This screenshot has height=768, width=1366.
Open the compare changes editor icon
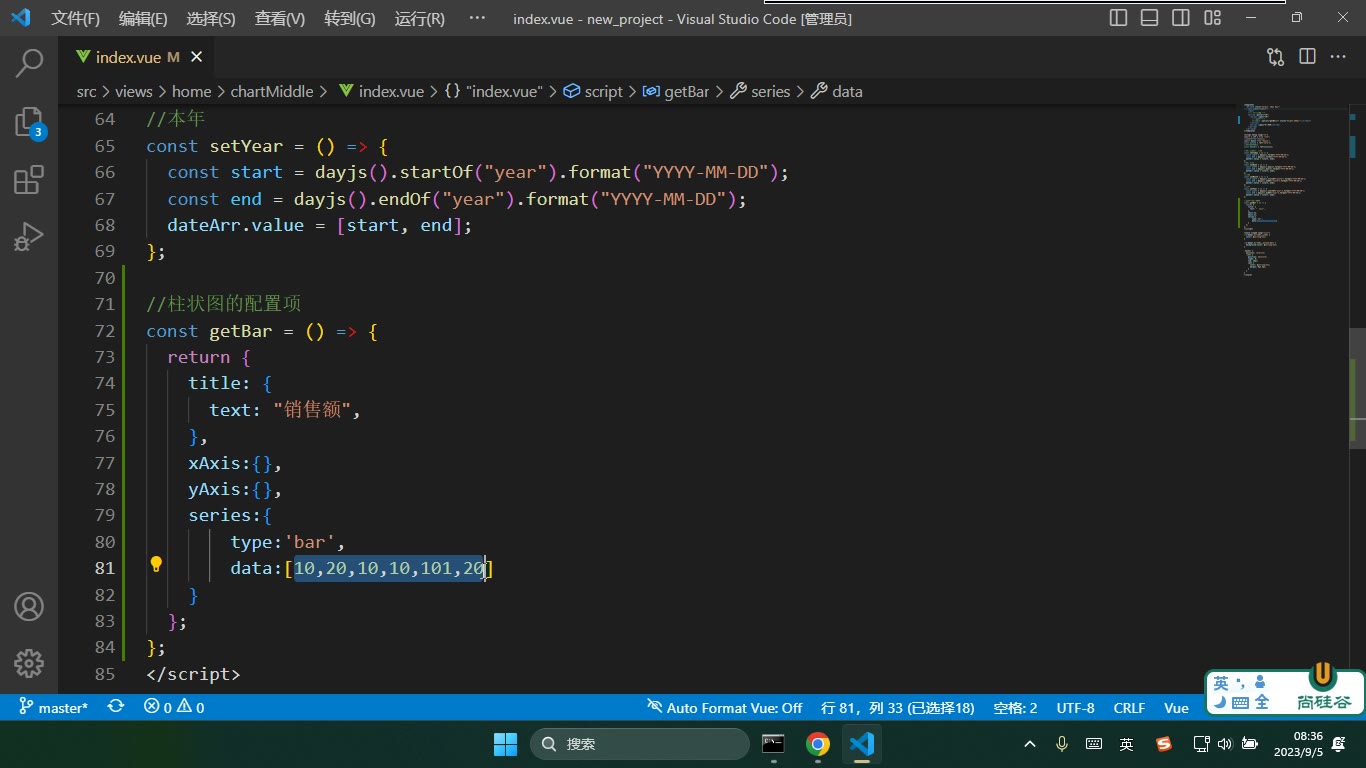pyautogui.click(x=1276, y=57)
